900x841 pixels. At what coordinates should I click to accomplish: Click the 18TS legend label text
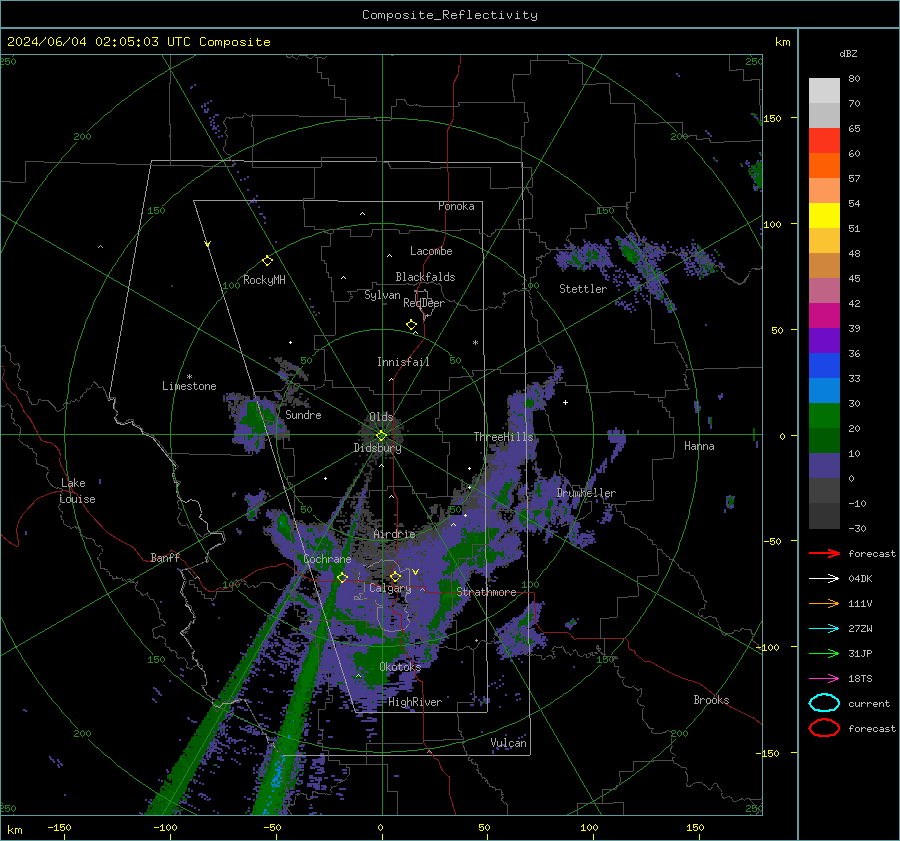click(x=860, y=679)
